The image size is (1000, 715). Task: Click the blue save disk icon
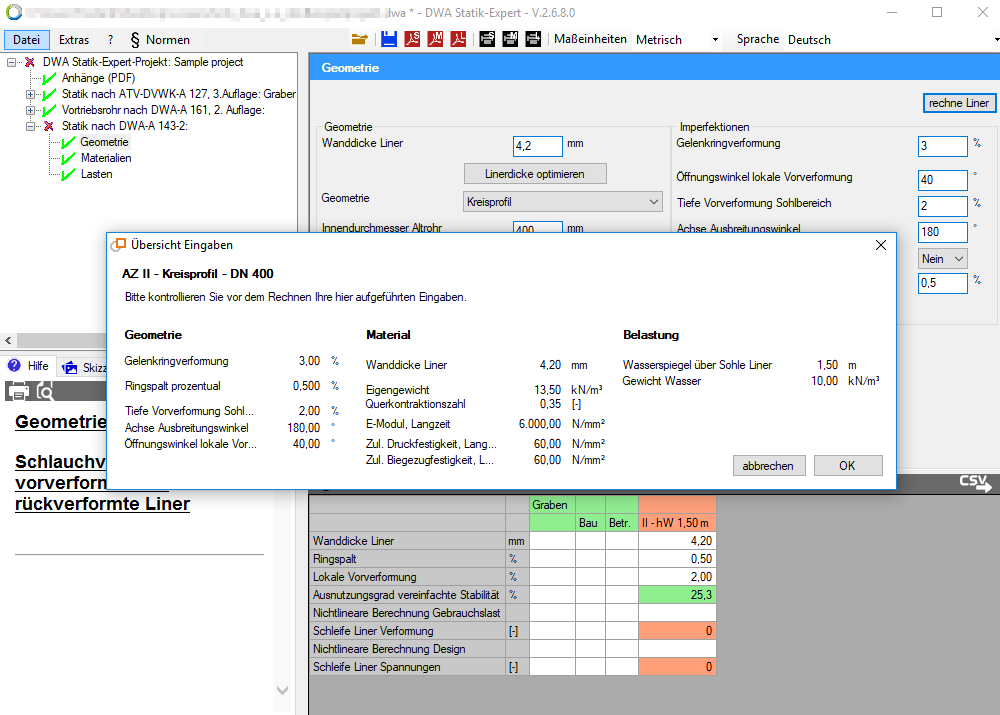(386, 39)
